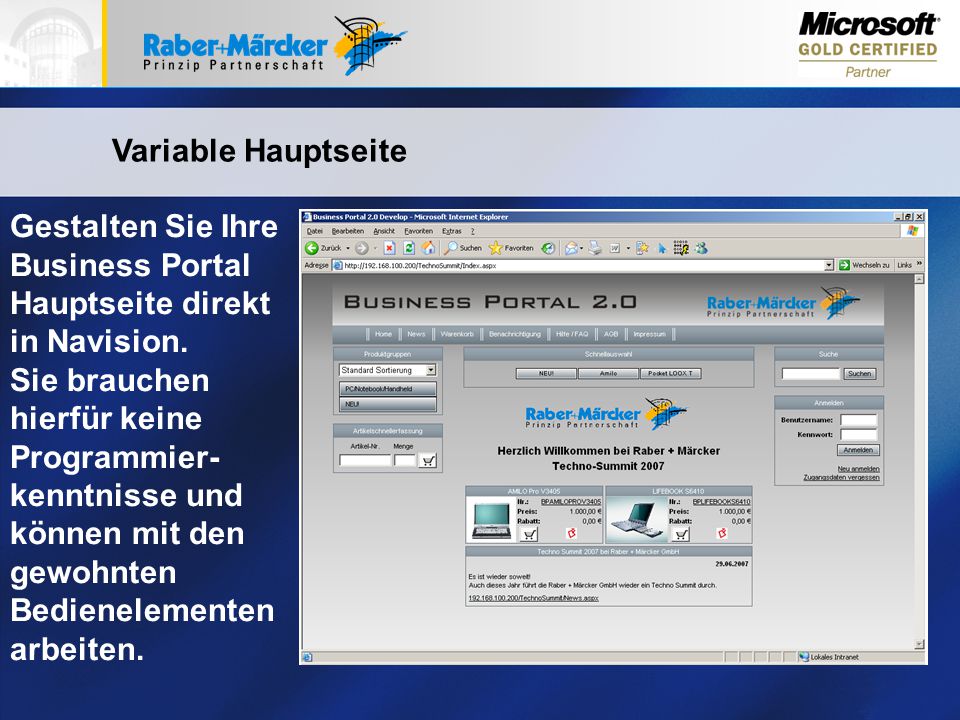960x720 pixels.
Task: Add AMILO Pro V3405 to cart
Action: (529, 534)
